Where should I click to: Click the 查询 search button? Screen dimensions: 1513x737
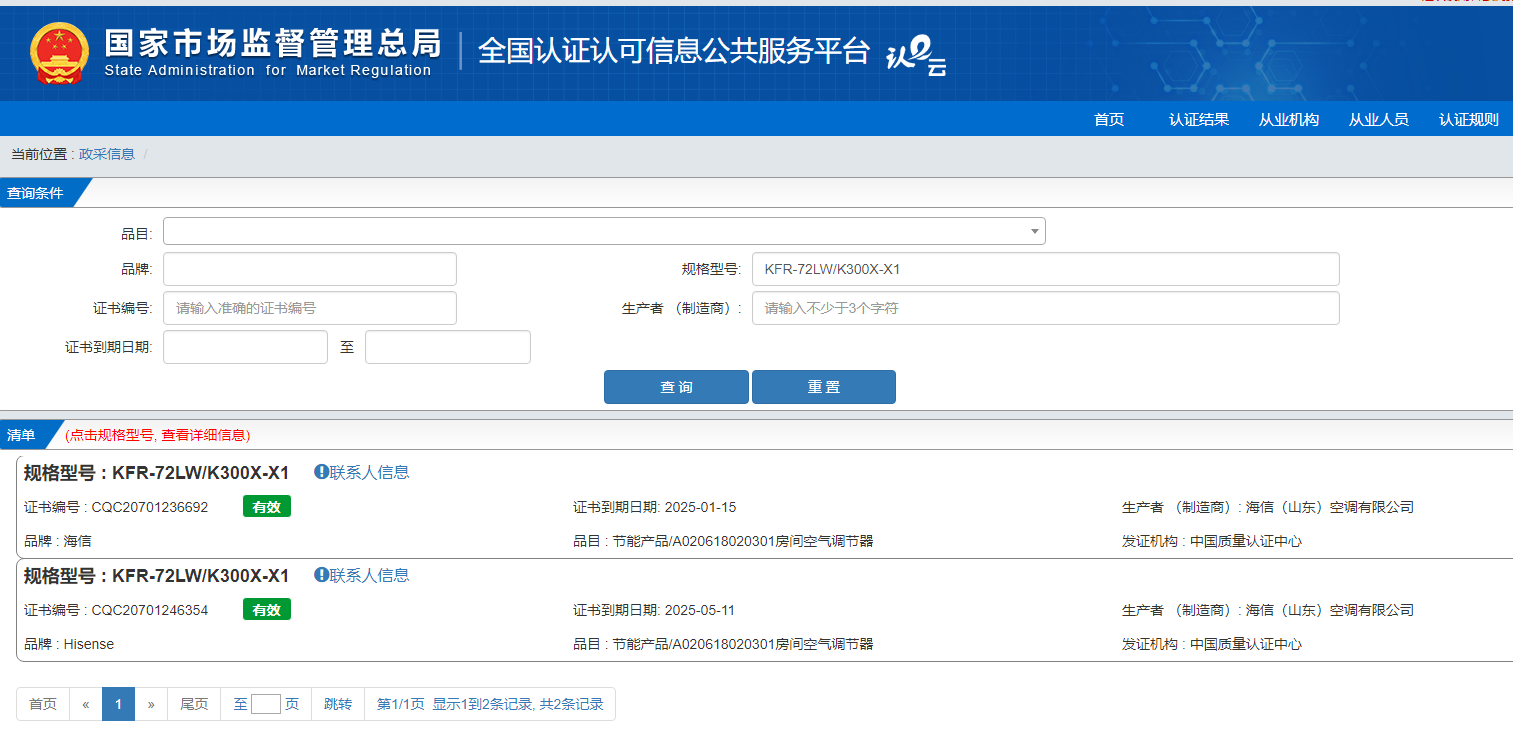tap(676, 387)
